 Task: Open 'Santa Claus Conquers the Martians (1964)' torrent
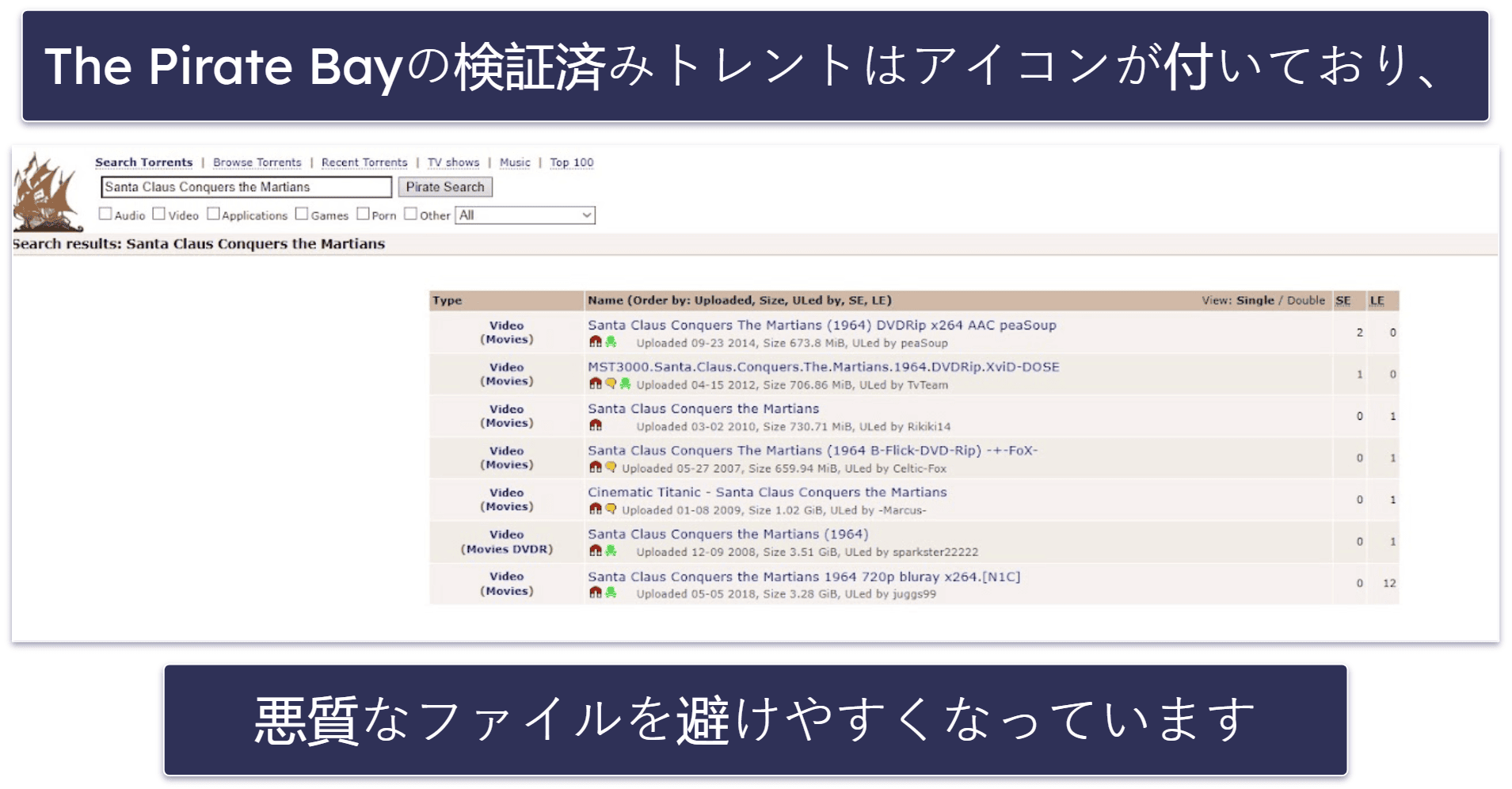click(728, 534)
